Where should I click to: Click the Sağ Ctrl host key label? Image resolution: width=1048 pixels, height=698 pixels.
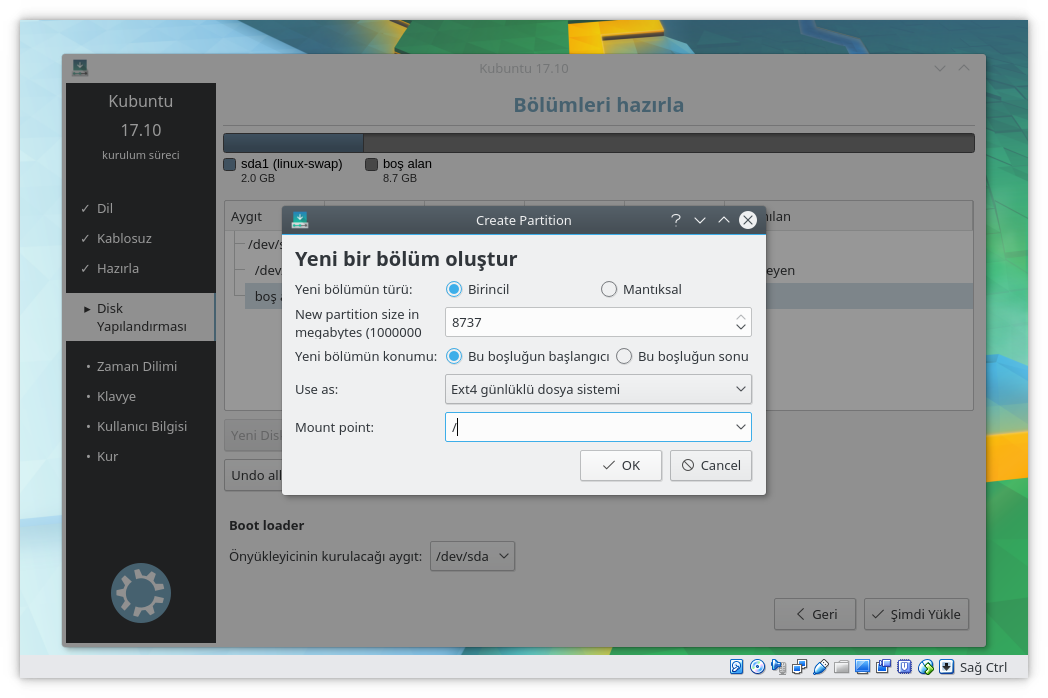tap(983, 667)
